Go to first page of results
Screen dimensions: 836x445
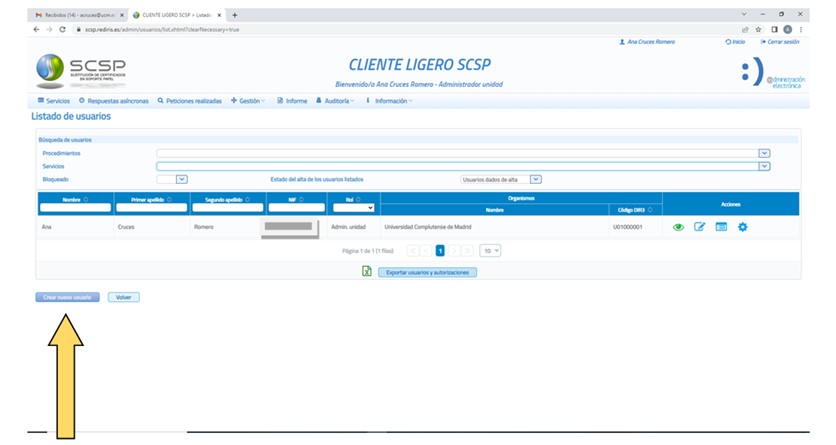[413, 250]
